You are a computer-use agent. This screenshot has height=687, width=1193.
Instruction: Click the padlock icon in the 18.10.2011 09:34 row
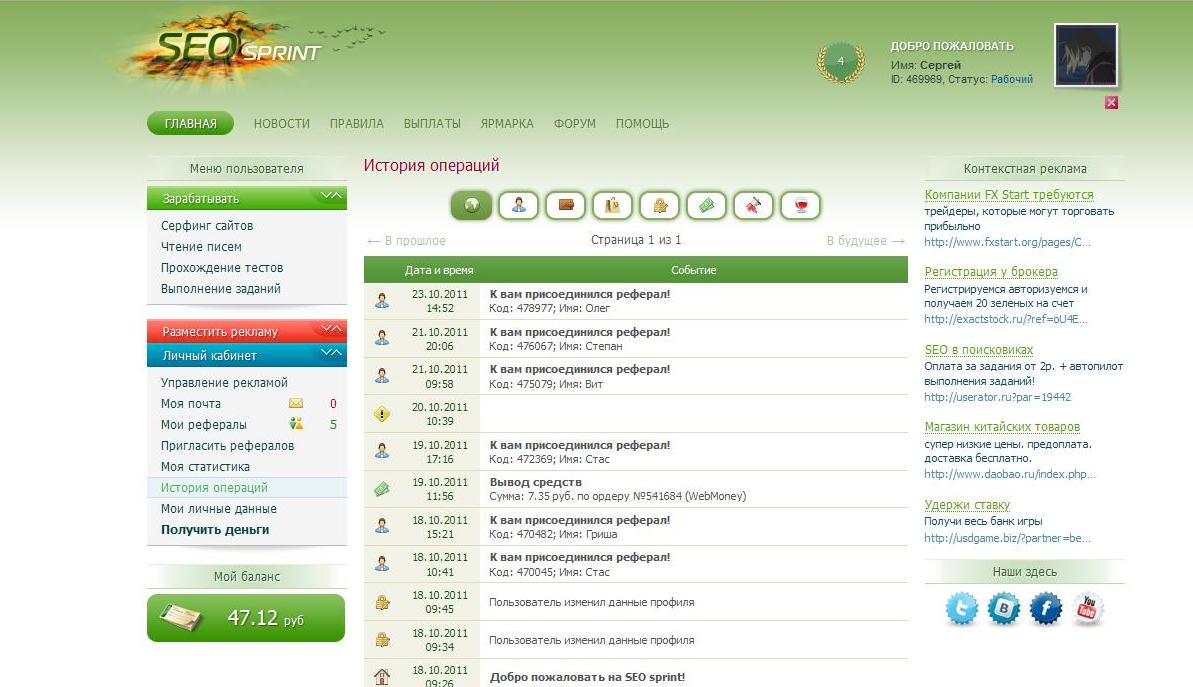click(382, 640)
